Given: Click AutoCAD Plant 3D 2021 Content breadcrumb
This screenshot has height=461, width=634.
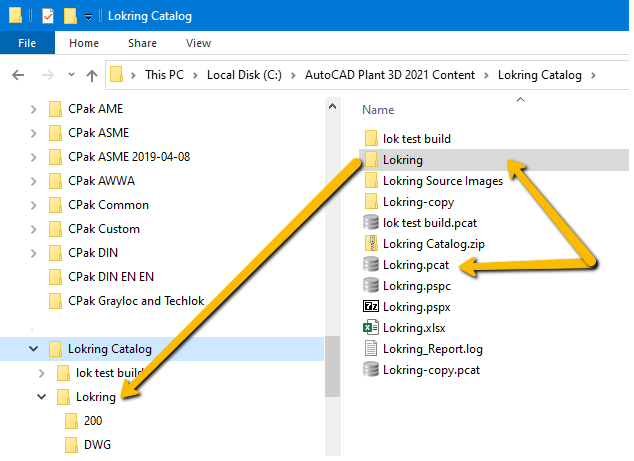Looking at the screenshot, I should 390,75.
